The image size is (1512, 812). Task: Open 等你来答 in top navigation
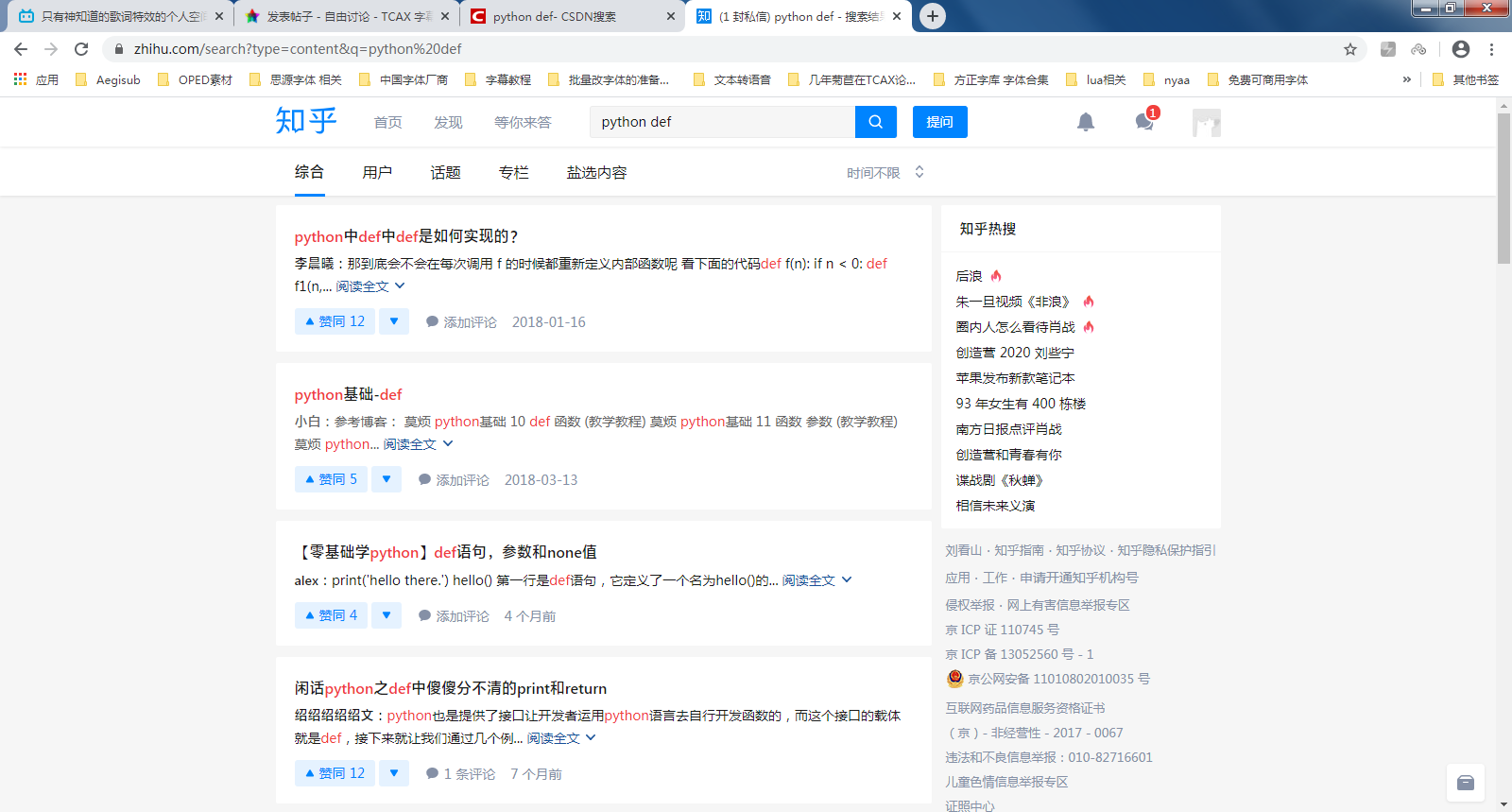[523, 122]
